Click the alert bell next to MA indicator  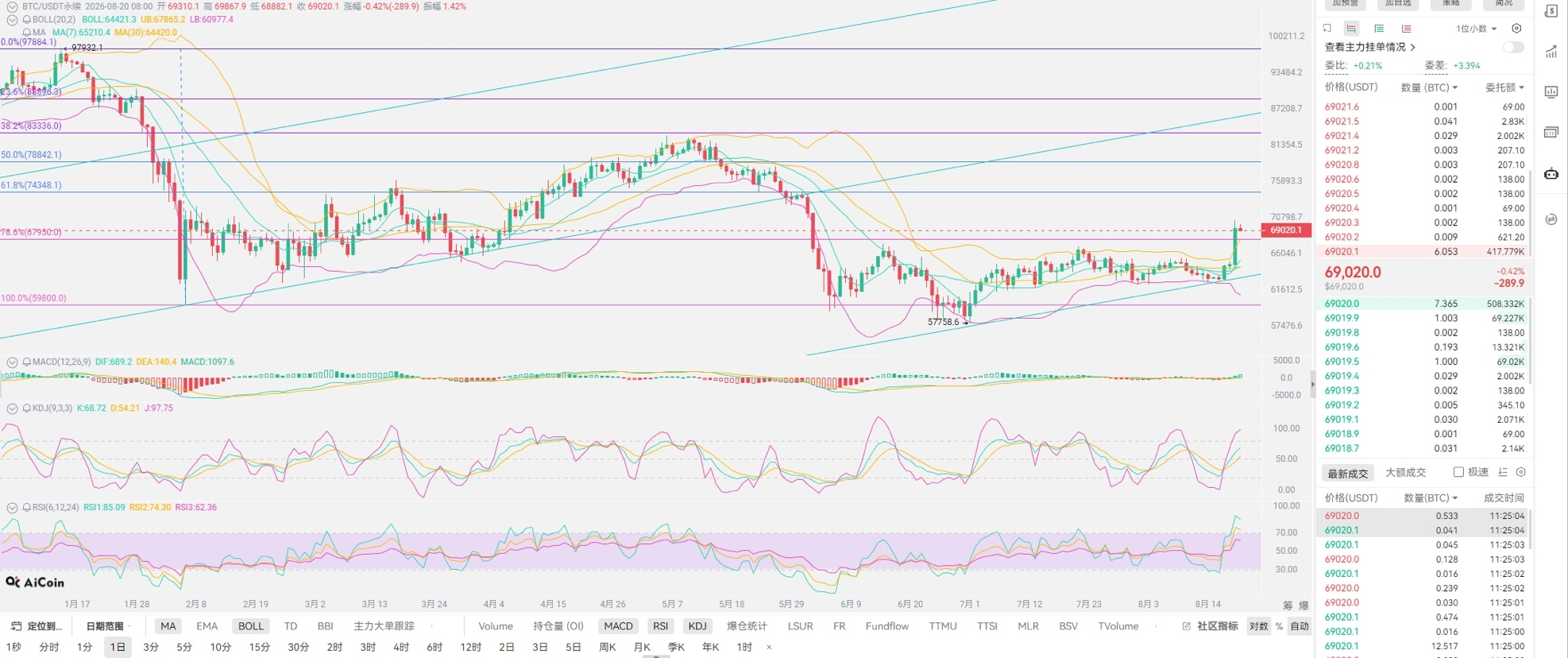point(27,33)
